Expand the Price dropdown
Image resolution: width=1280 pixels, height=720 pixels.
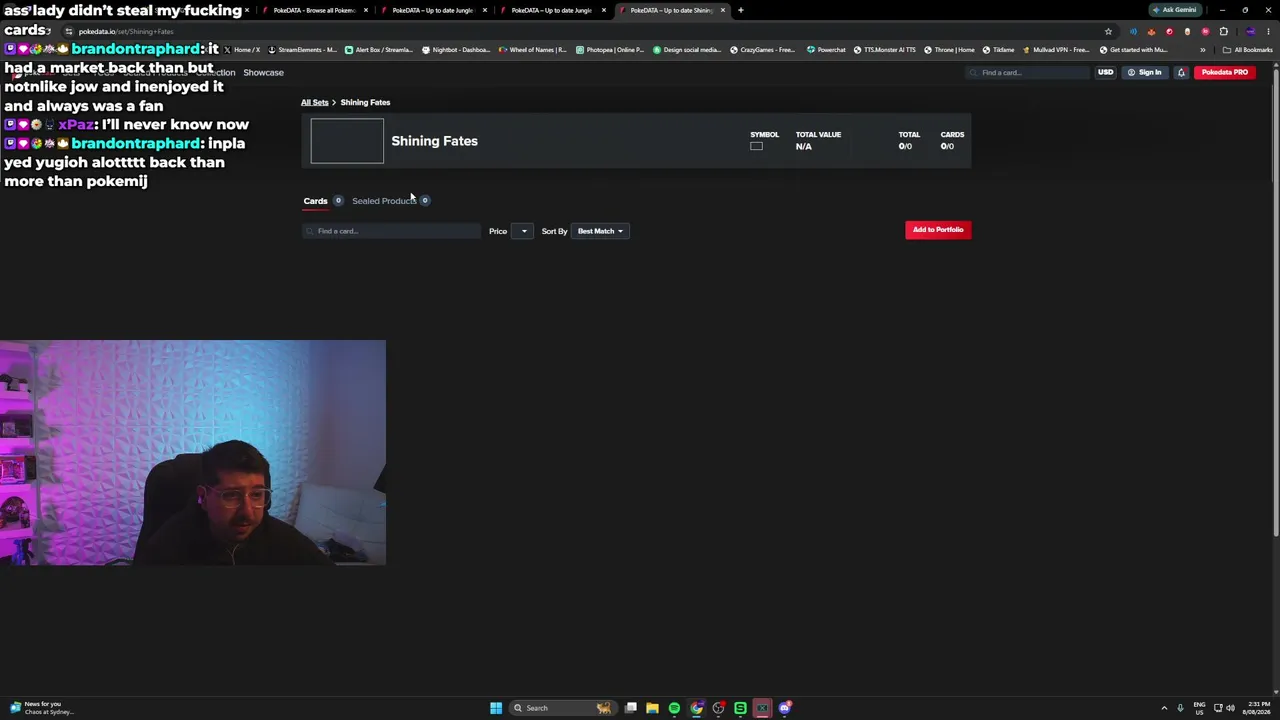point(523,231)
